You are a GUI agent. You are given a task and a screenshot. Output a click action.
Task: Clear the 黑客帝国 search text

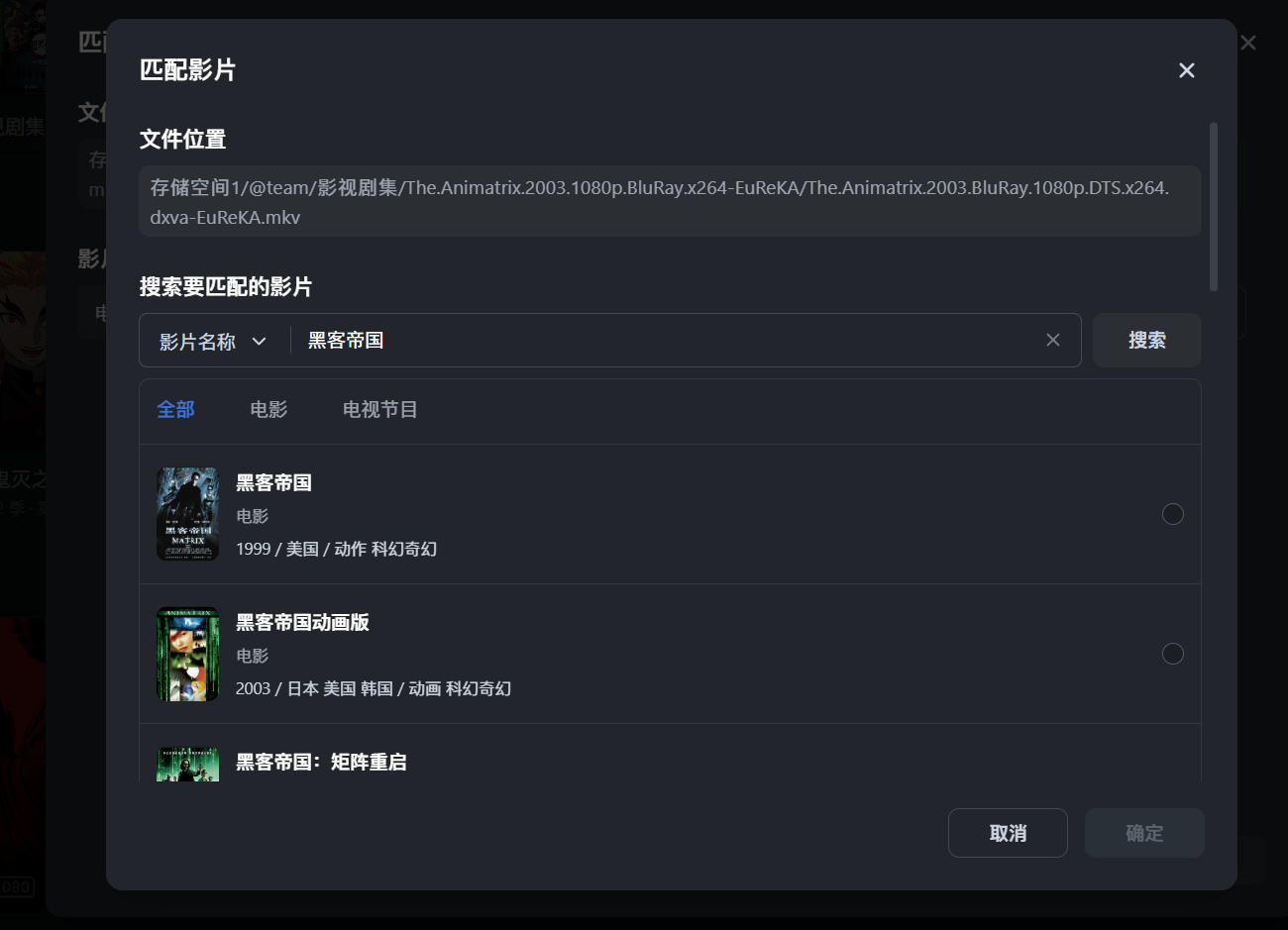1052,340
